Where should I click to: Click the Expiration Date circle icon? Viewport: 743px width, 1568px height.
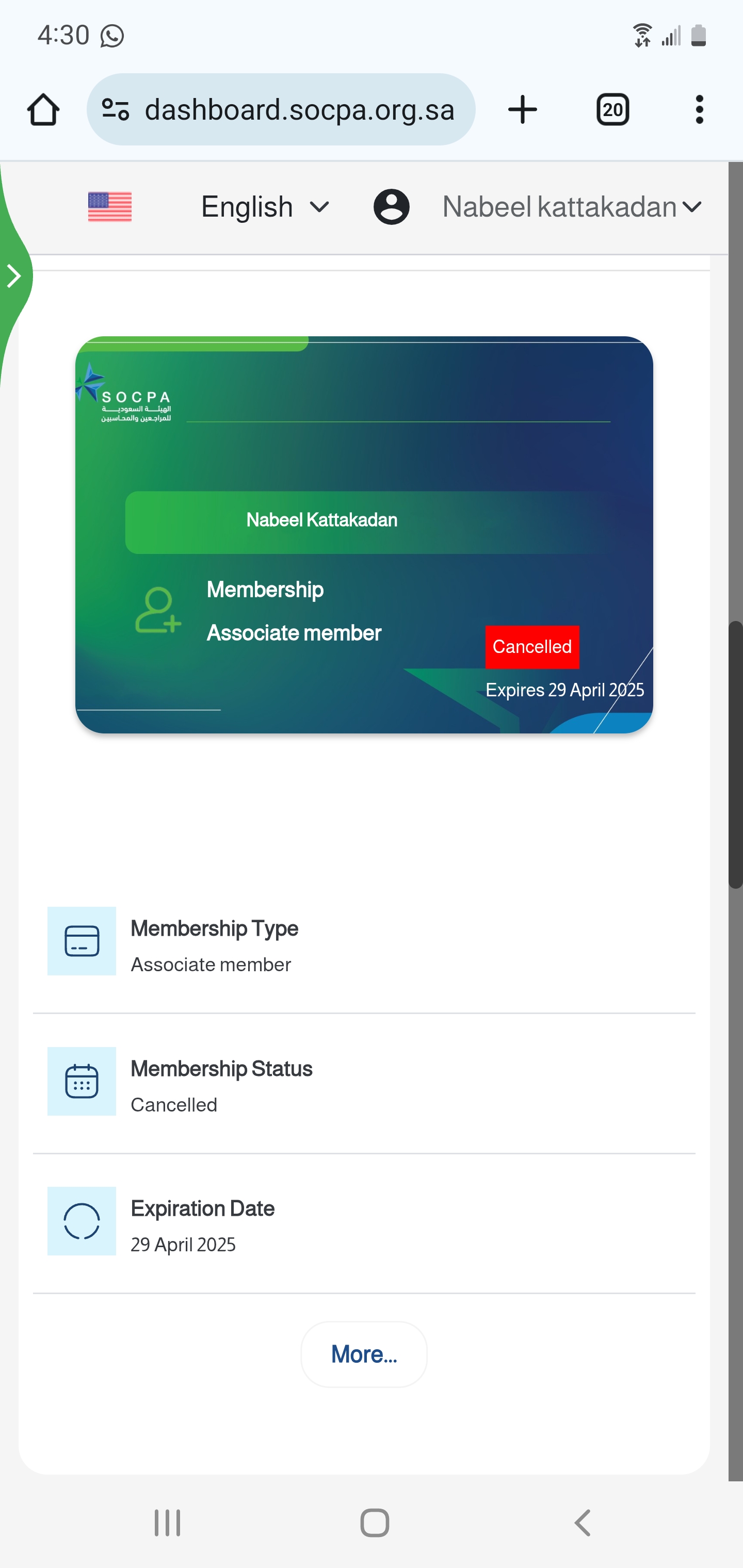(x=82, y=1221)
